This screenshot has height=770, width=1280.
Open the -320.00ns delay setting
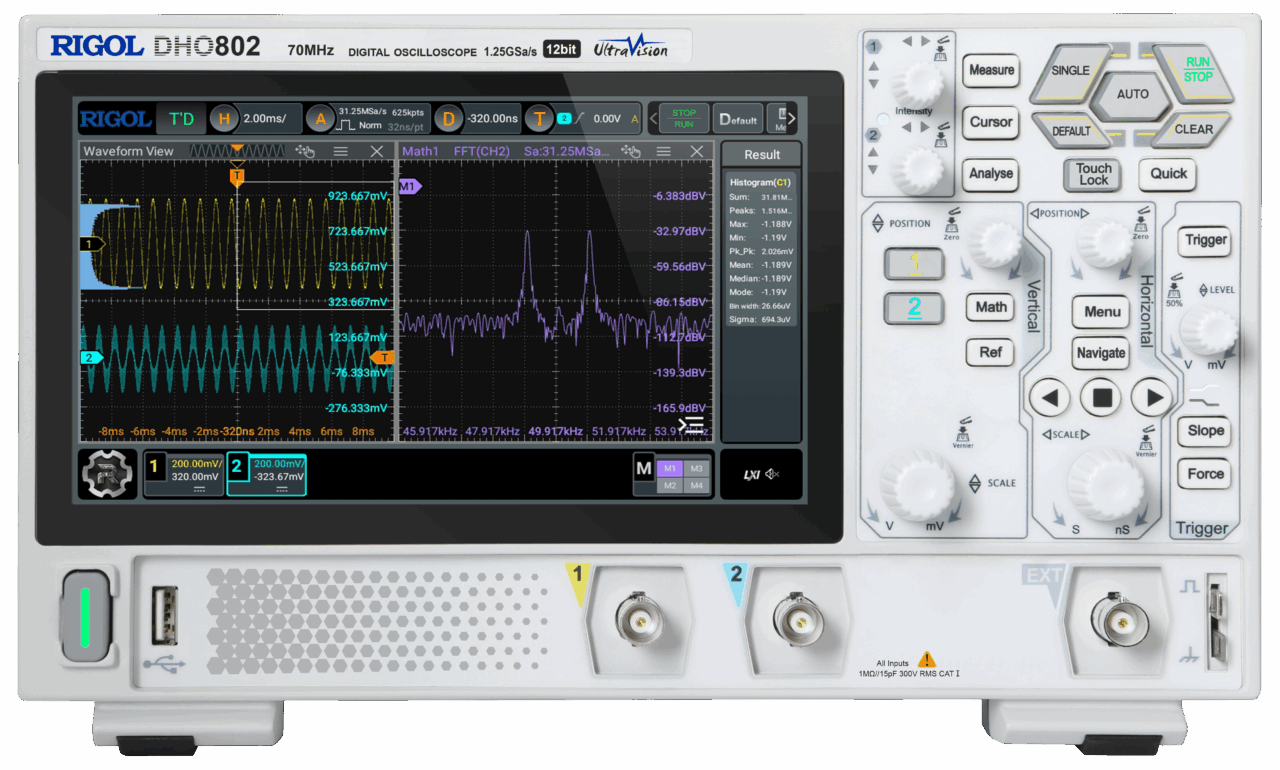click(x=492, y=119)
